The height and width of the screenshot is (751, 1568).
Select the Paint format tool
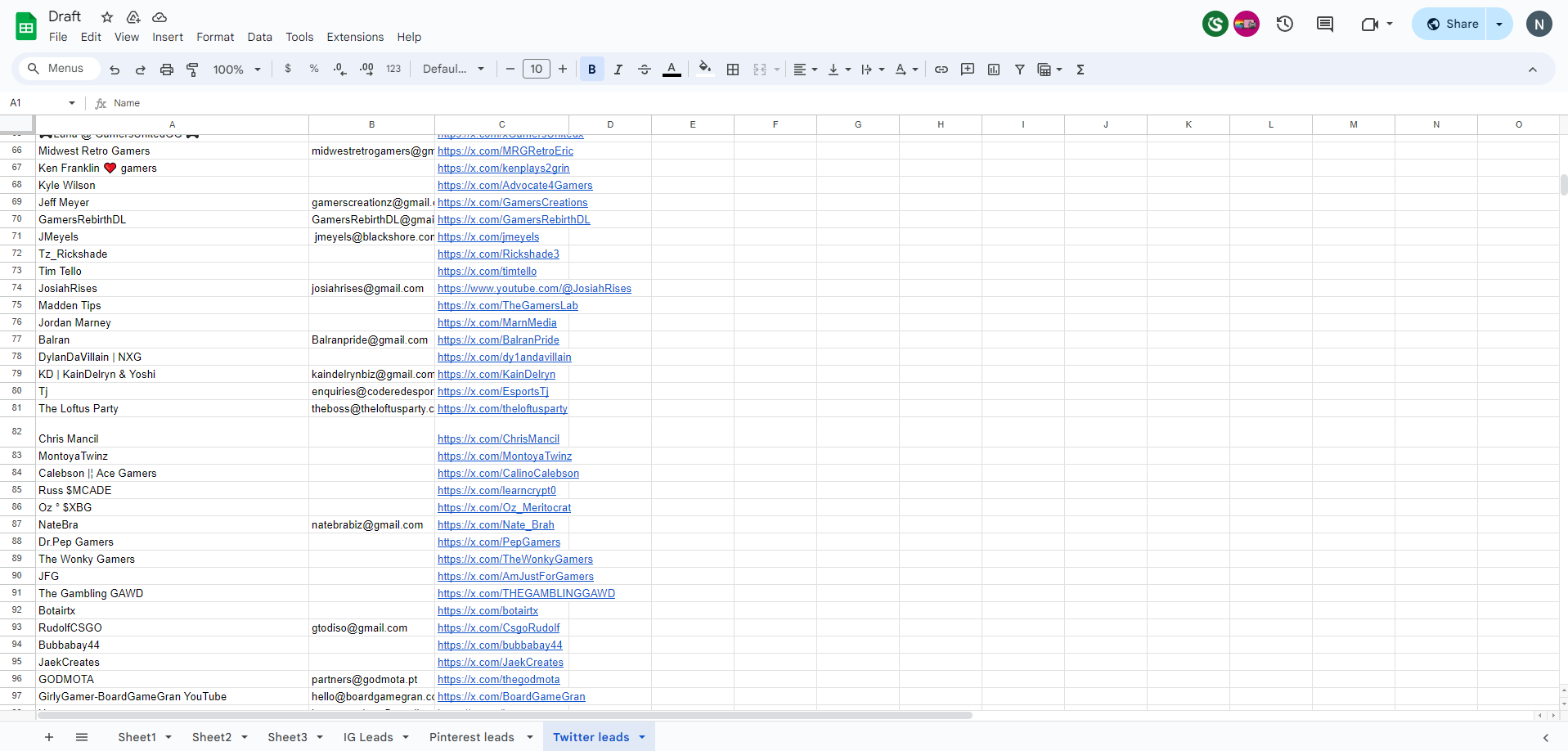pyautogui.click(x=193, y=70)
